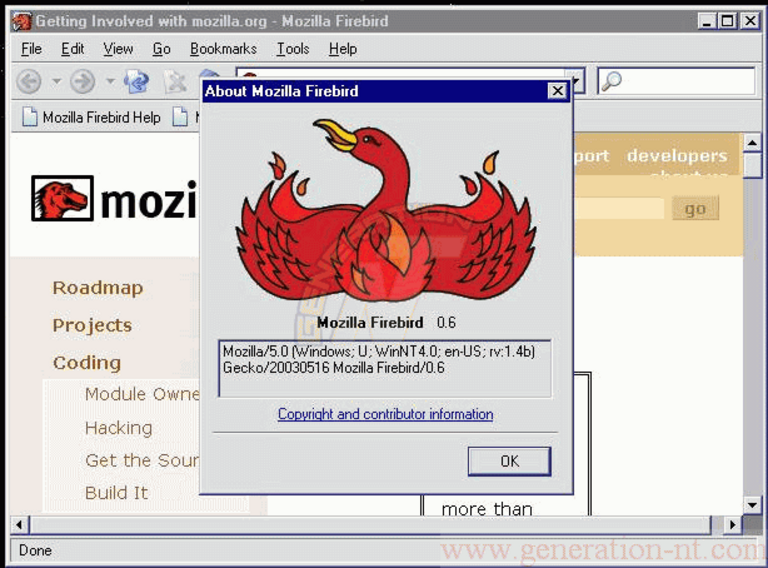Screen dimensions: 768x568
Task: Open the Projects sidebar link
Action: coord(93,326)
